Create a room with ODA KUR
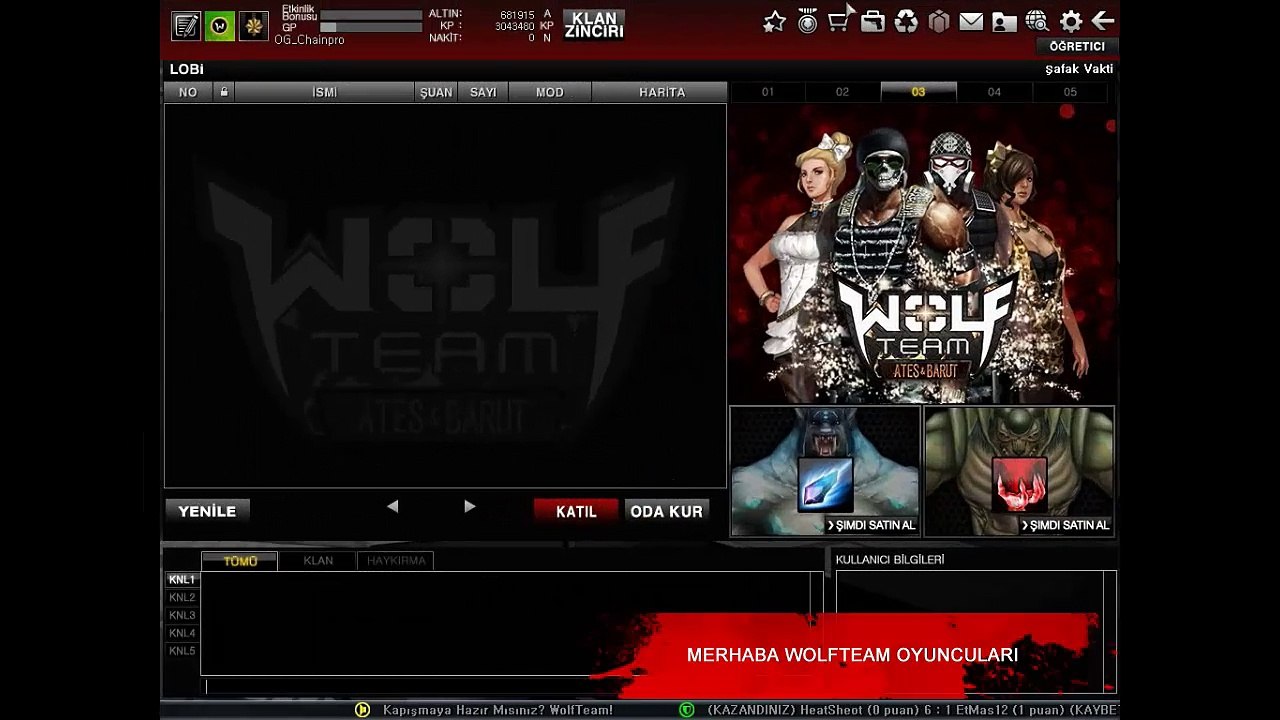This screenshot has height=720, width=1280. 666,511
